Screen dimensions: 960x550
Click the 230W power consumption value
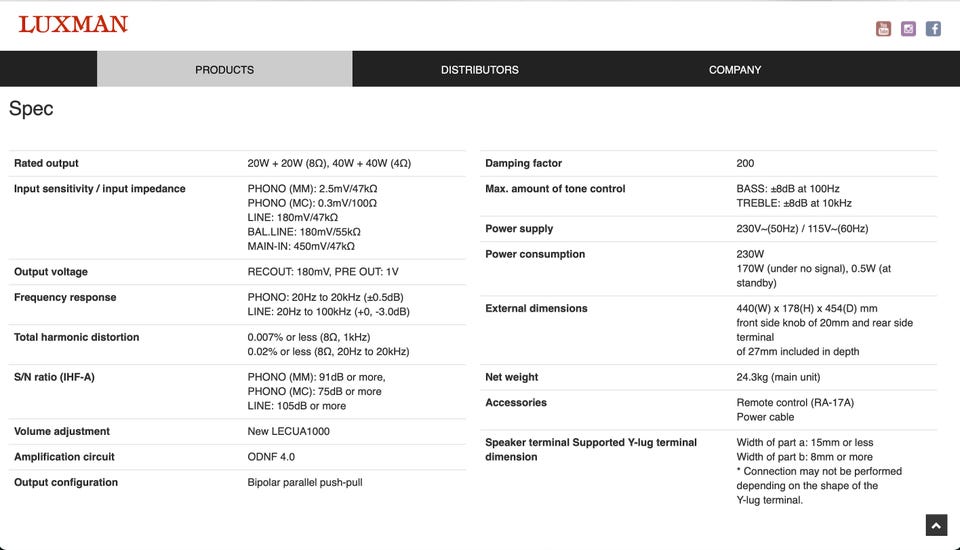[x=750, y=254]
